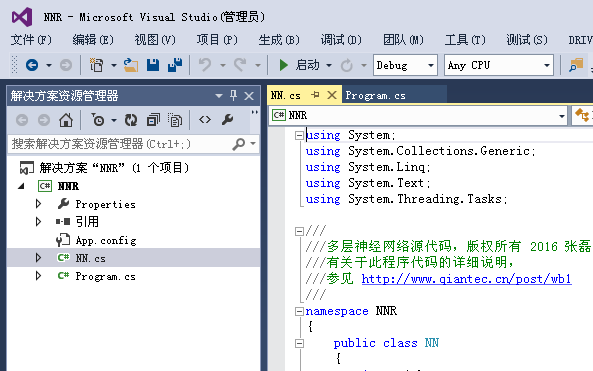Collapse the namespace NNR region

point(299,311)
